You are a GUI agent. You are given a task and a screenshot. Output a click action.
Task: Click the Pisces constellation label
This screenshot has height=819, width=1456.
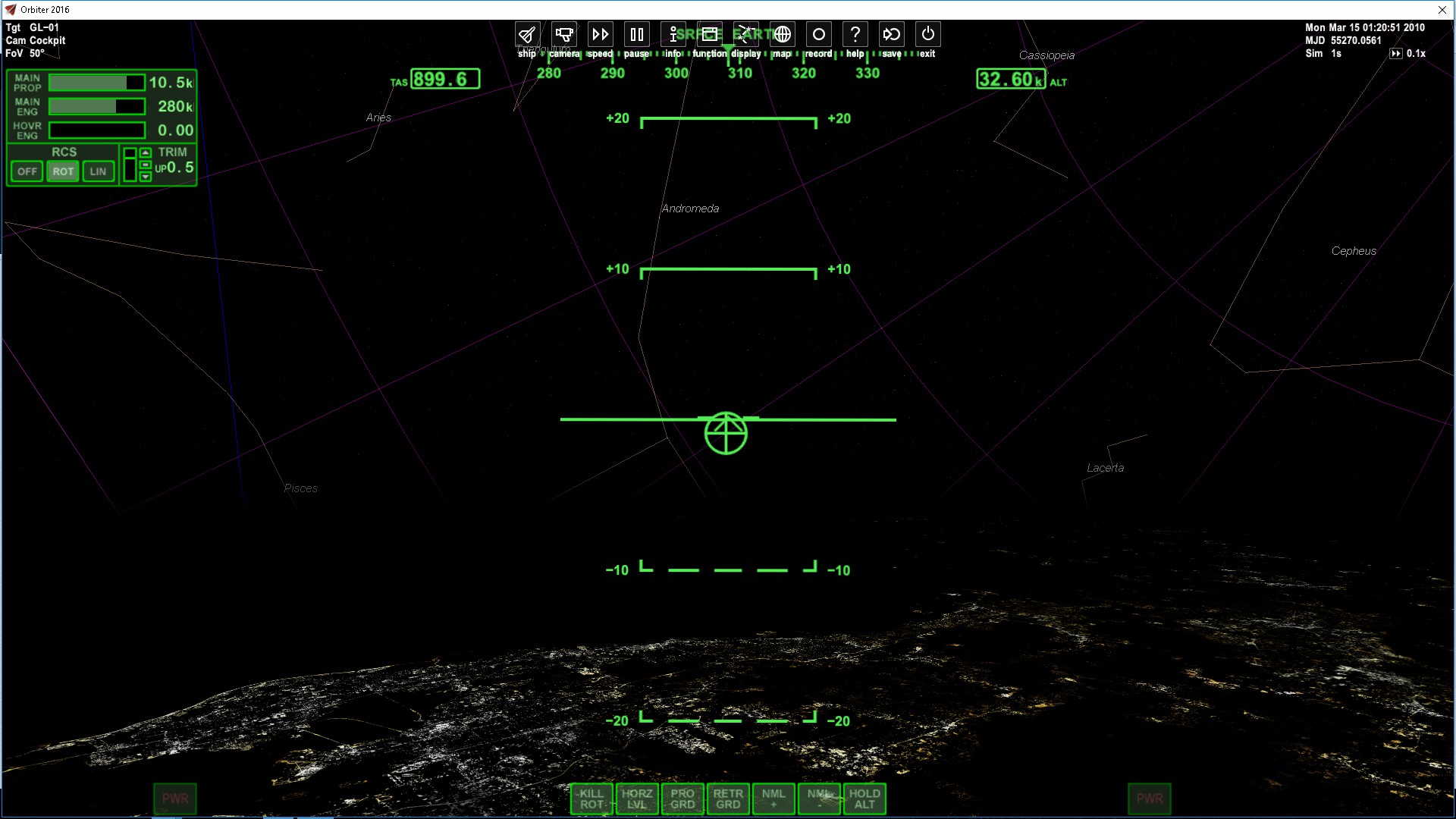[x=300, y=488]
